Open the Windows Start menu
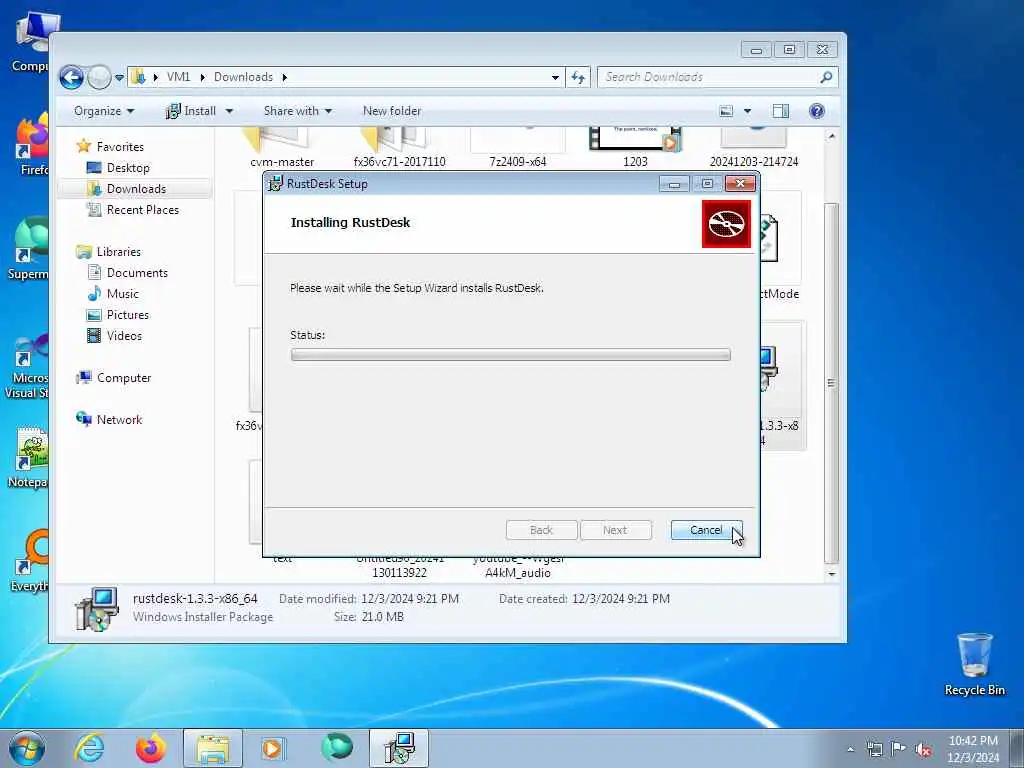Image resolution: width=1024 pixels, height=768 pixels. click(27, 748)
